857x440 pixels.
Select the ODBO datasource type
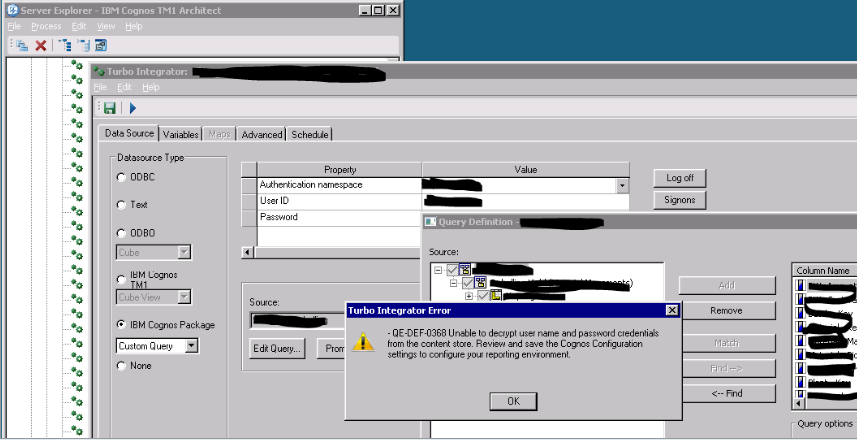[121, 233]
